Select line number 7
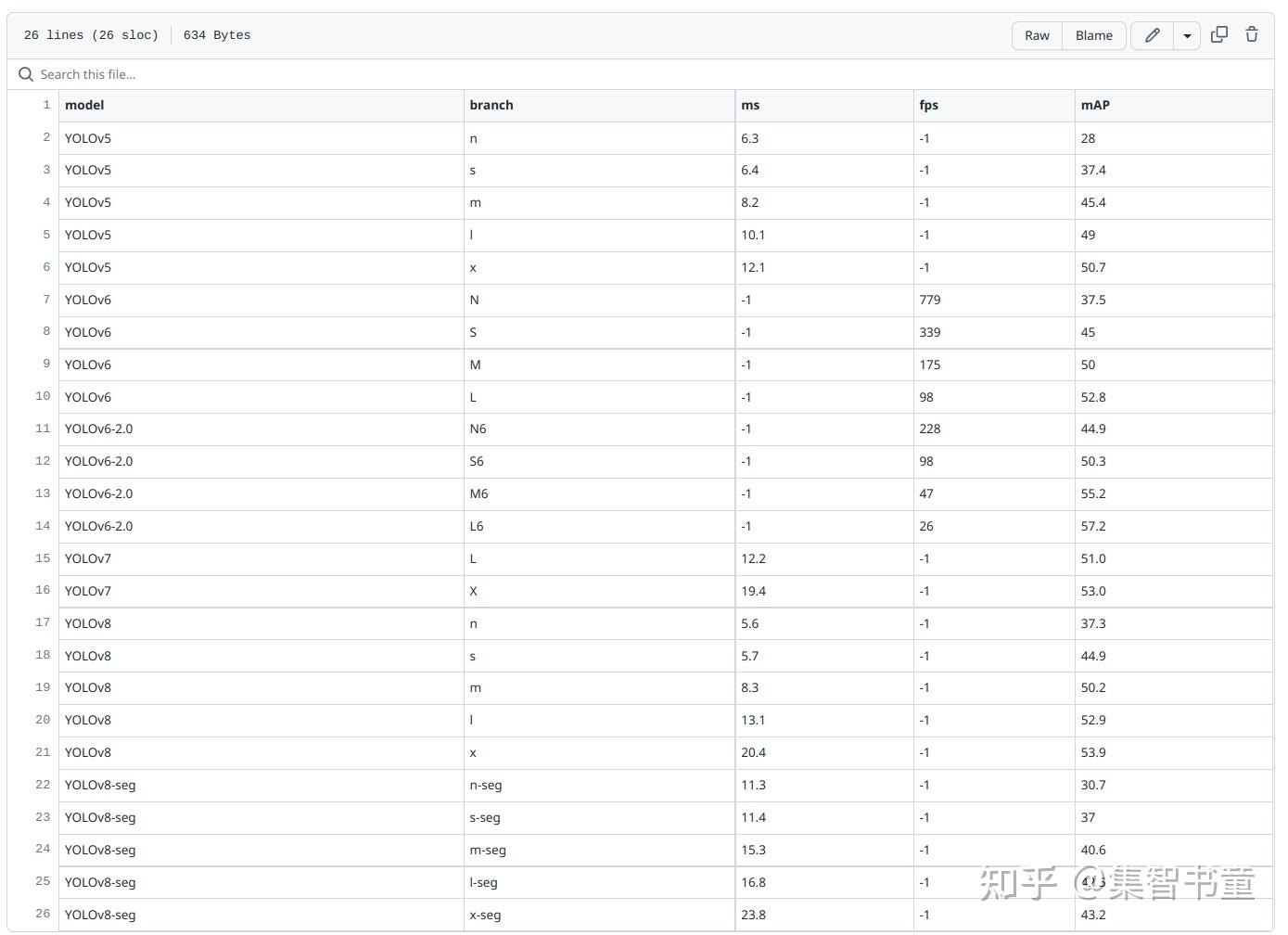1288x935 pixels. pyautogui.click(x=46, y=300)
